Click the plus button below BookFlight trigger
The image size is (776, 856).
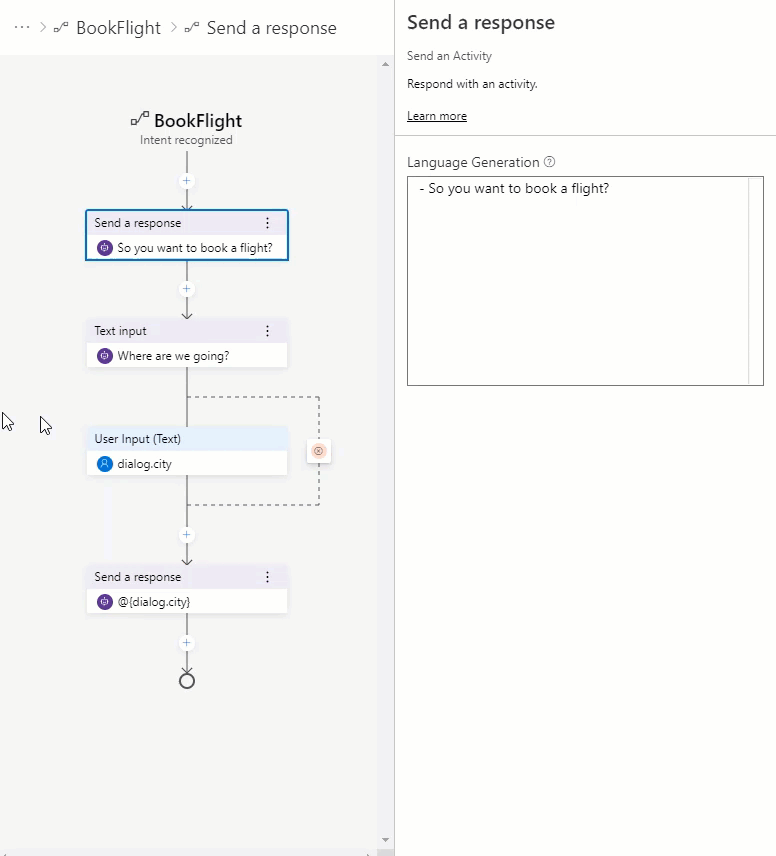coord(186,181)
